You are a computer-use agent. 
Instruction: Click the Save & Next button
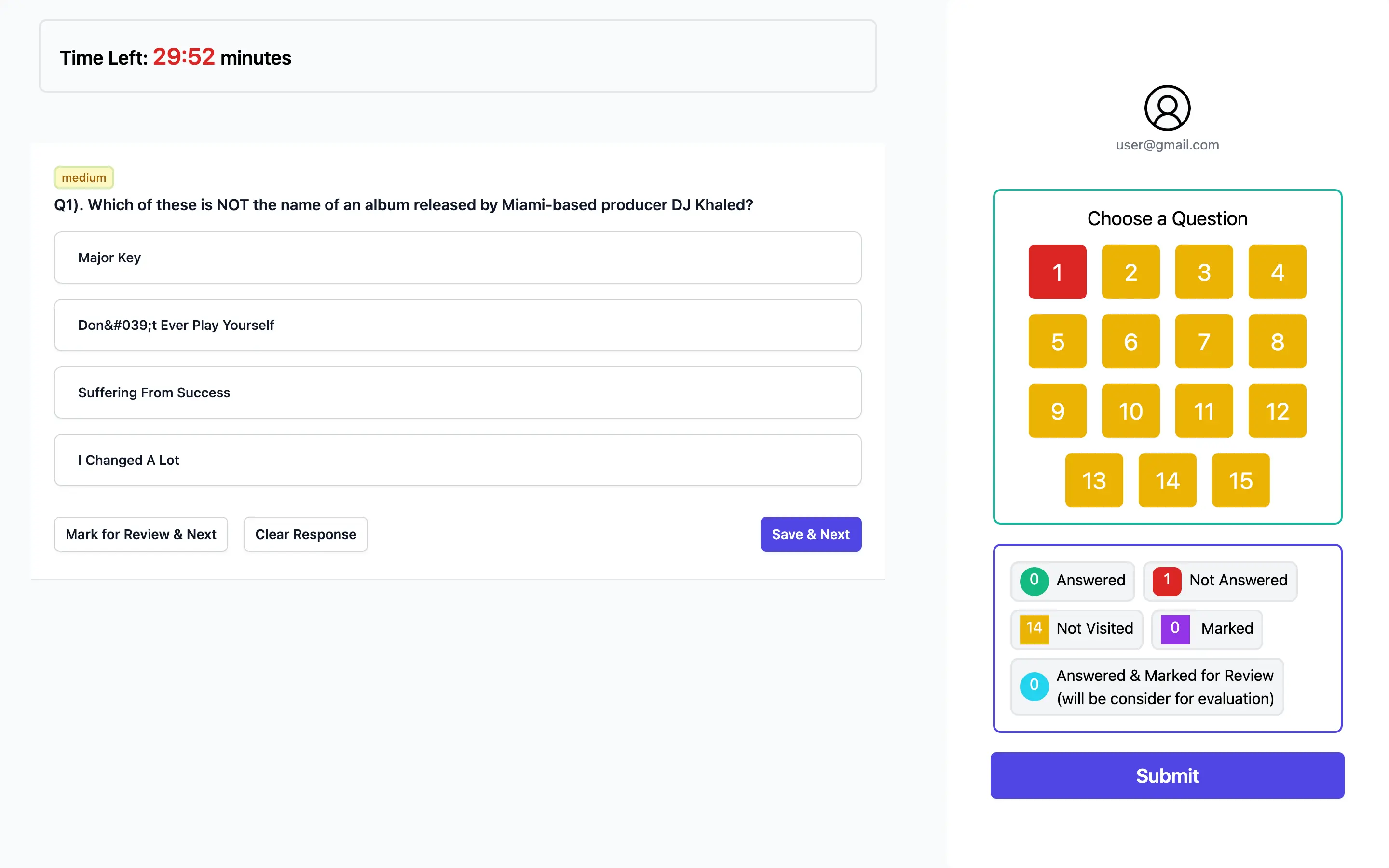(810, 534)
